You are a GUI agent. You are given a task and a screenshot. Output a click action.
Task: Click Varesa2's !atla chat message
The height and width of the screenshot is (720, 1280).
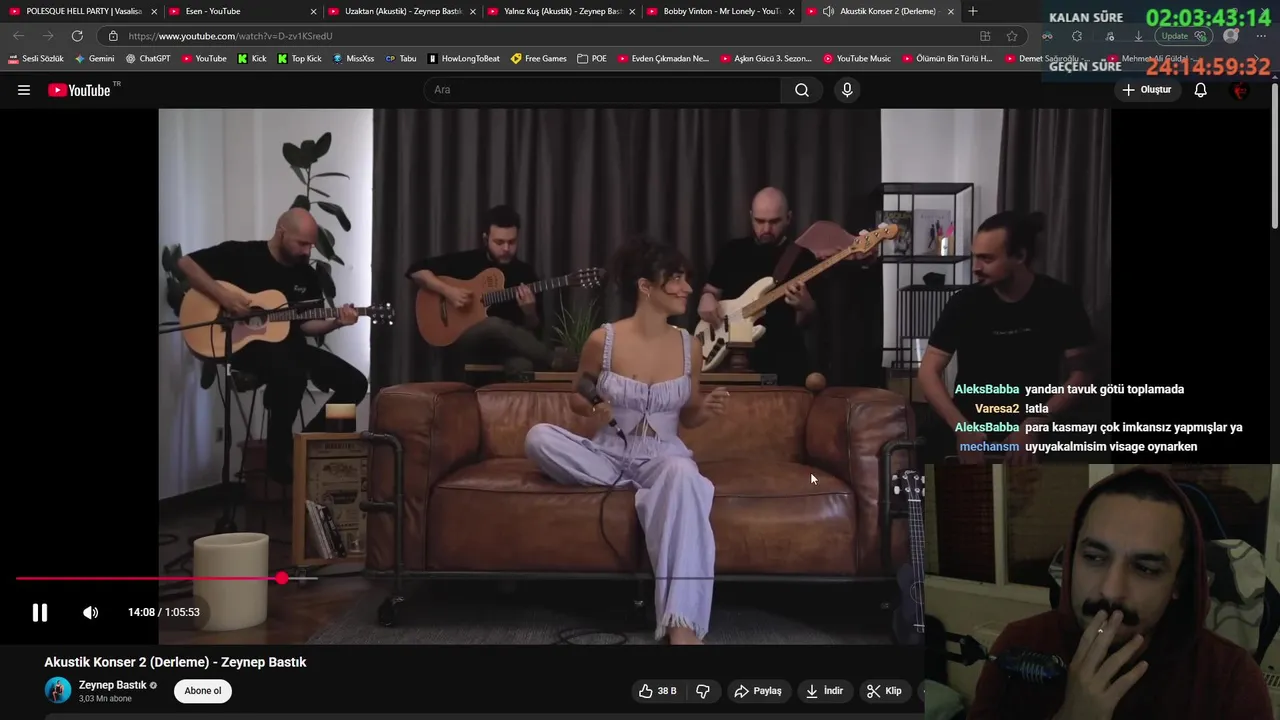point(1012,408)
